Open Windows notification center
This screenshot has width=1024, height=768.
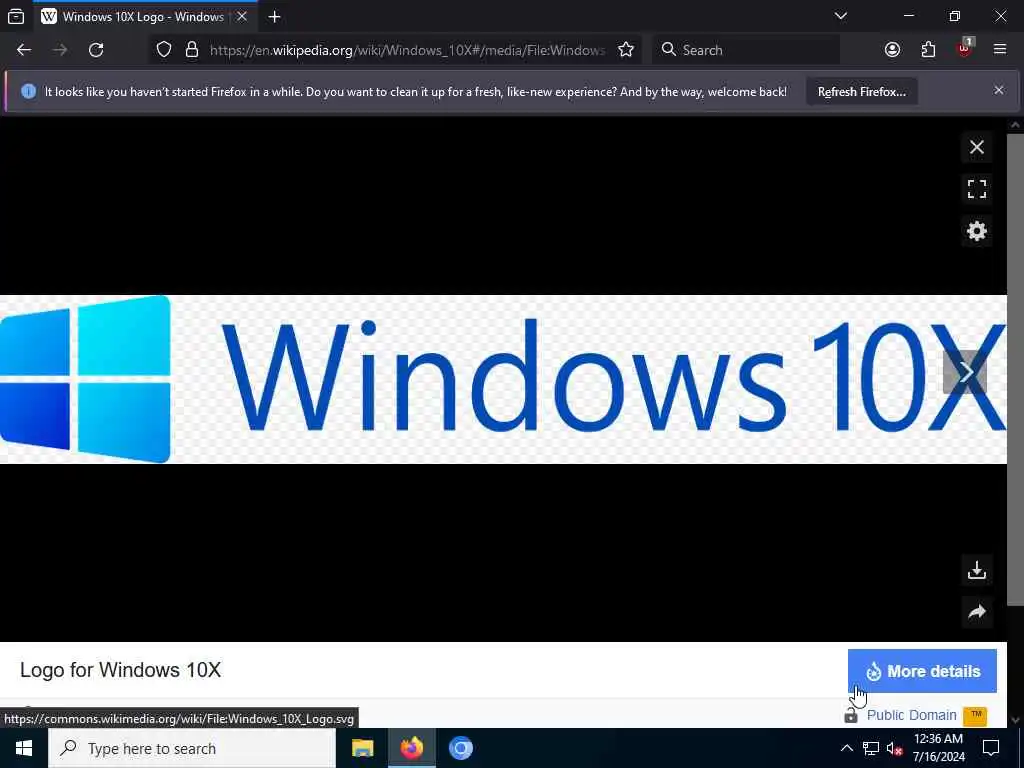tap(991, 748)
